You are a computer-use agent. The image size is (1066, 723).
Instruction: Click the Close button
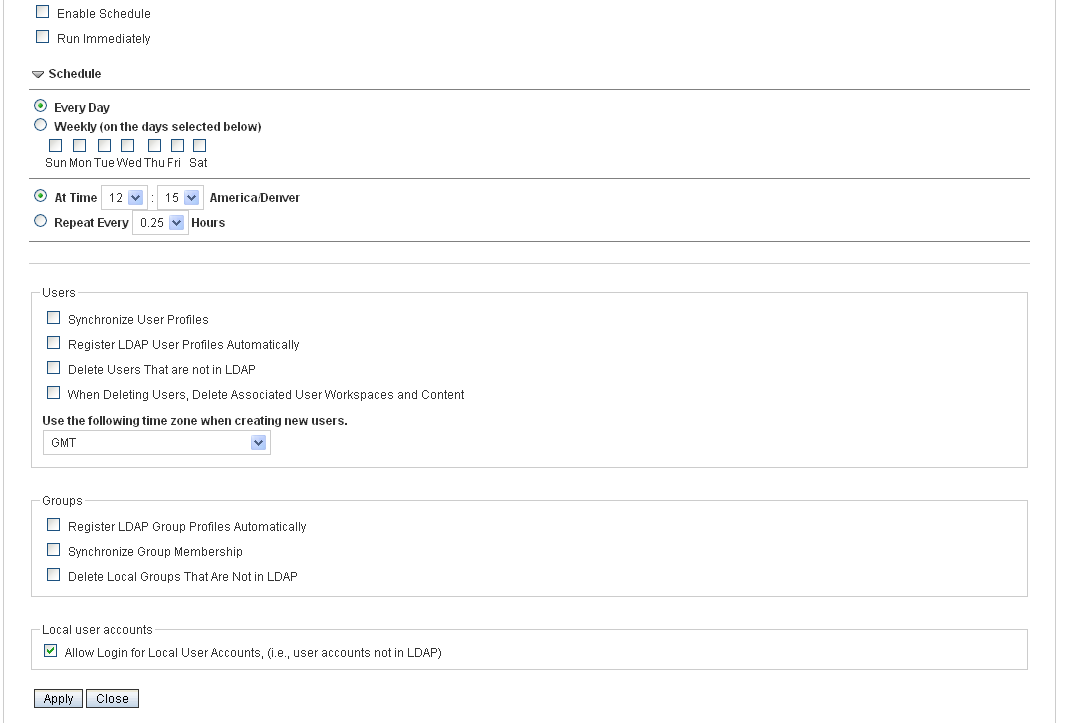(112, 699)
